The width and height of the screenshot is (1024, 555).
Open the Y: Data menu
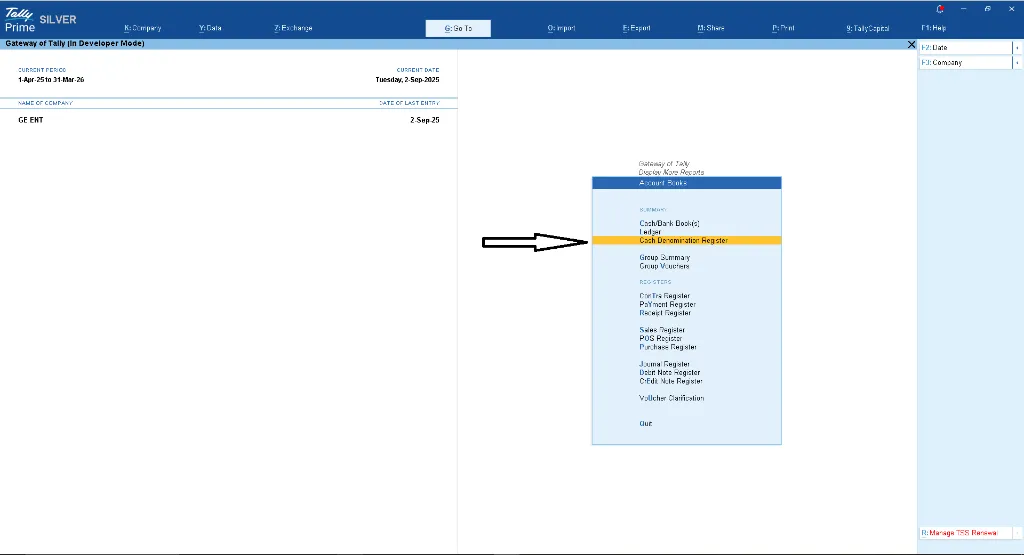210,28
